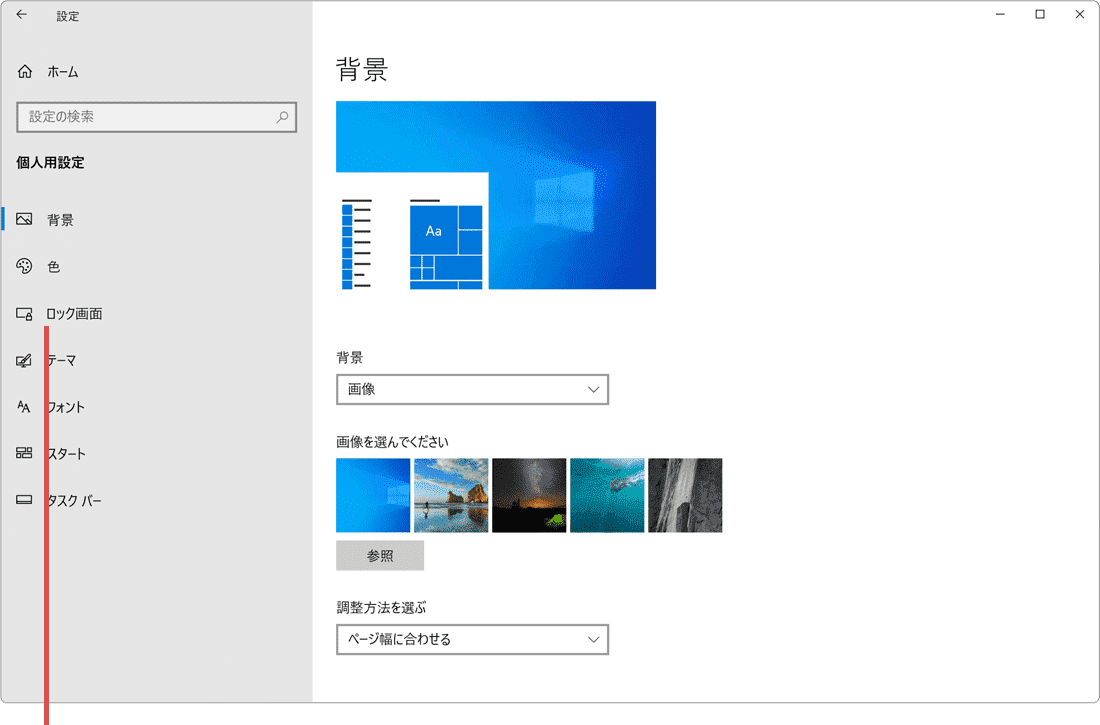Click the desktop background preview image
Viewport: 1100px width, 725px height.
tap(496, 195)
